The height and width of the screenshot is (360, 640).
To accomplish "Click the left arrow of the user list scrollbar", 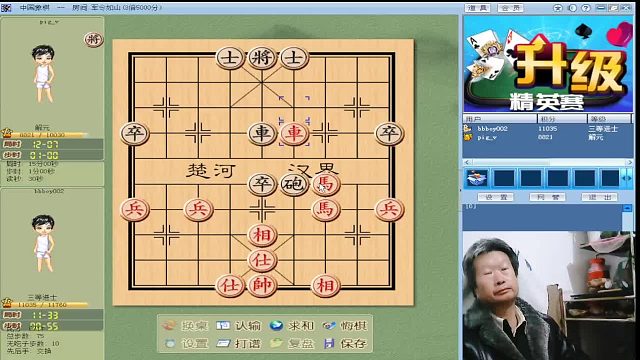I will (x=467, y=162).
